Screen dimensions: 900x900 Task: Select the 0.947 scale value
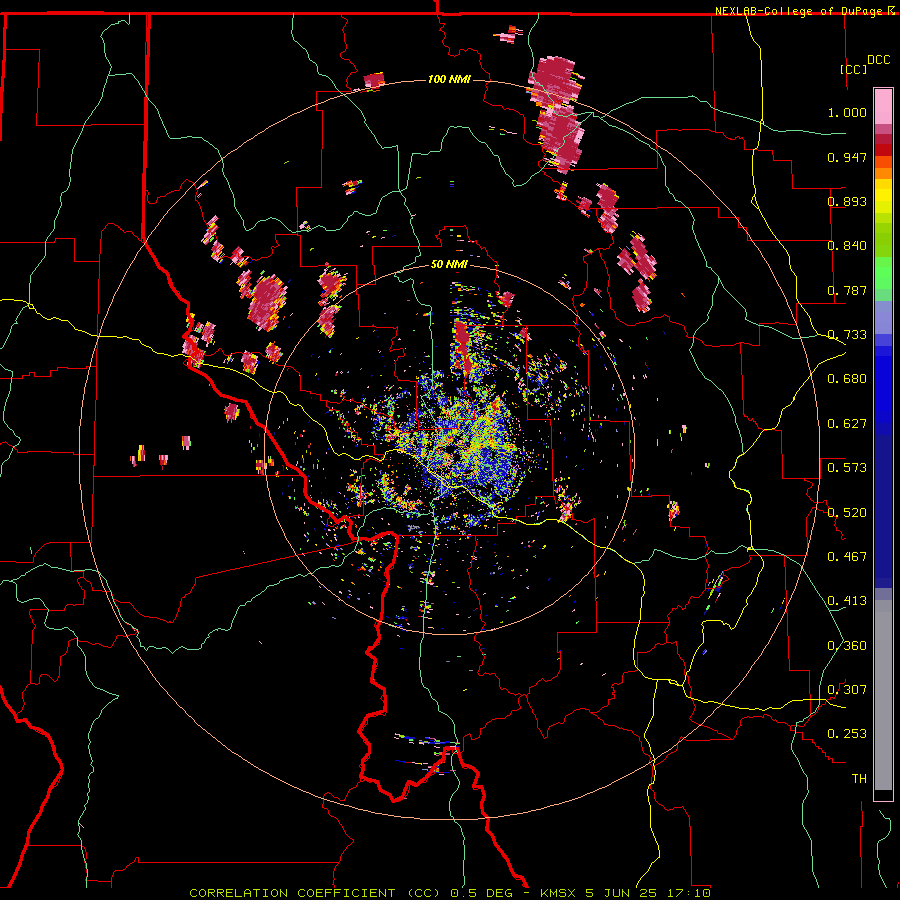[847, 157]
